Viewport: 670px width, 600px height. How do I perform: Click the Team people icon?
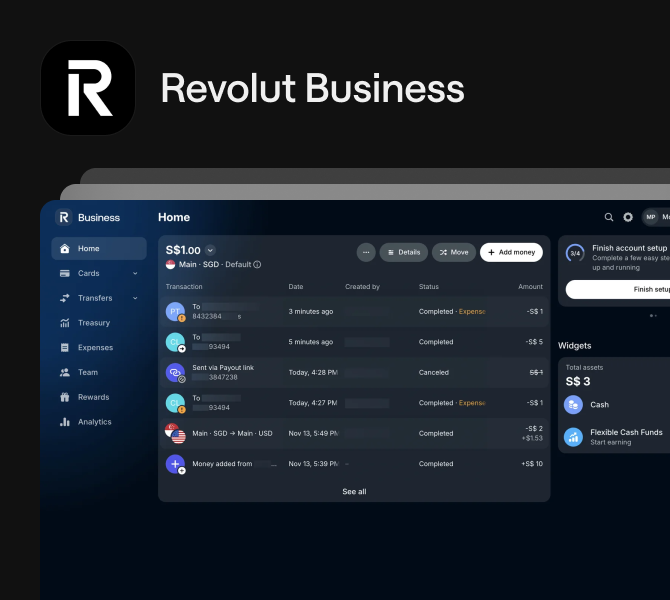point(65,373)
